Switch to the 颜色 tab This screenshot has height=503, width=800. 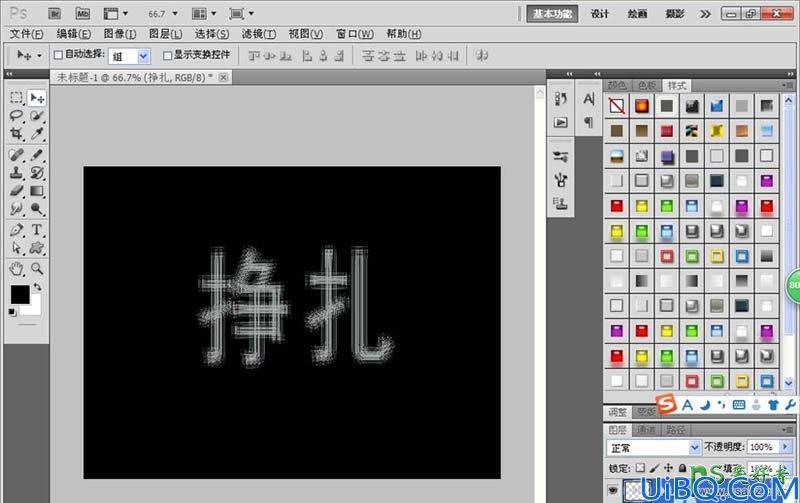tap(617, 86)
